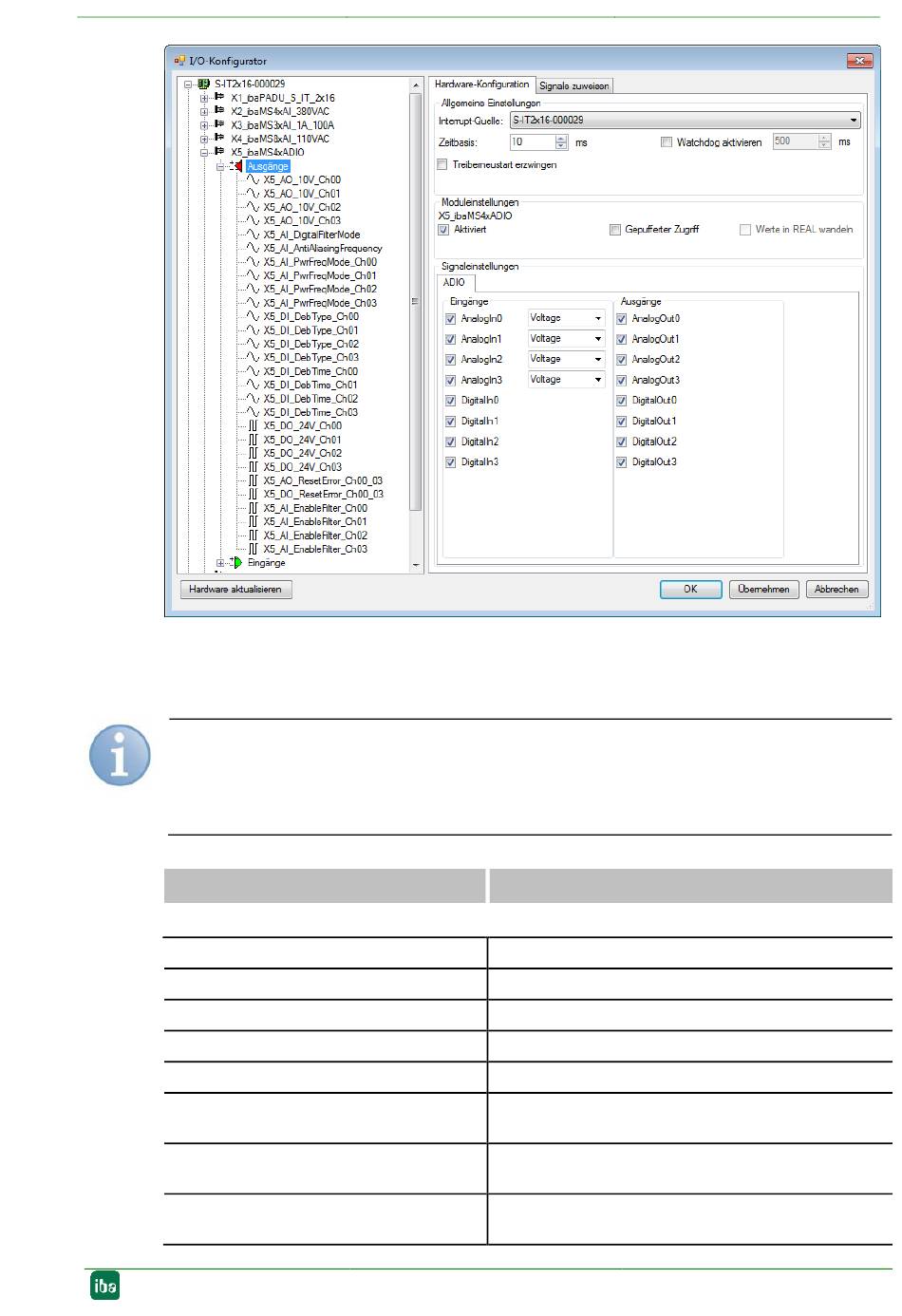Click tree scrollbar up arrow
The width and height of the screenshot is (902, 1316).
coord(415,85)
